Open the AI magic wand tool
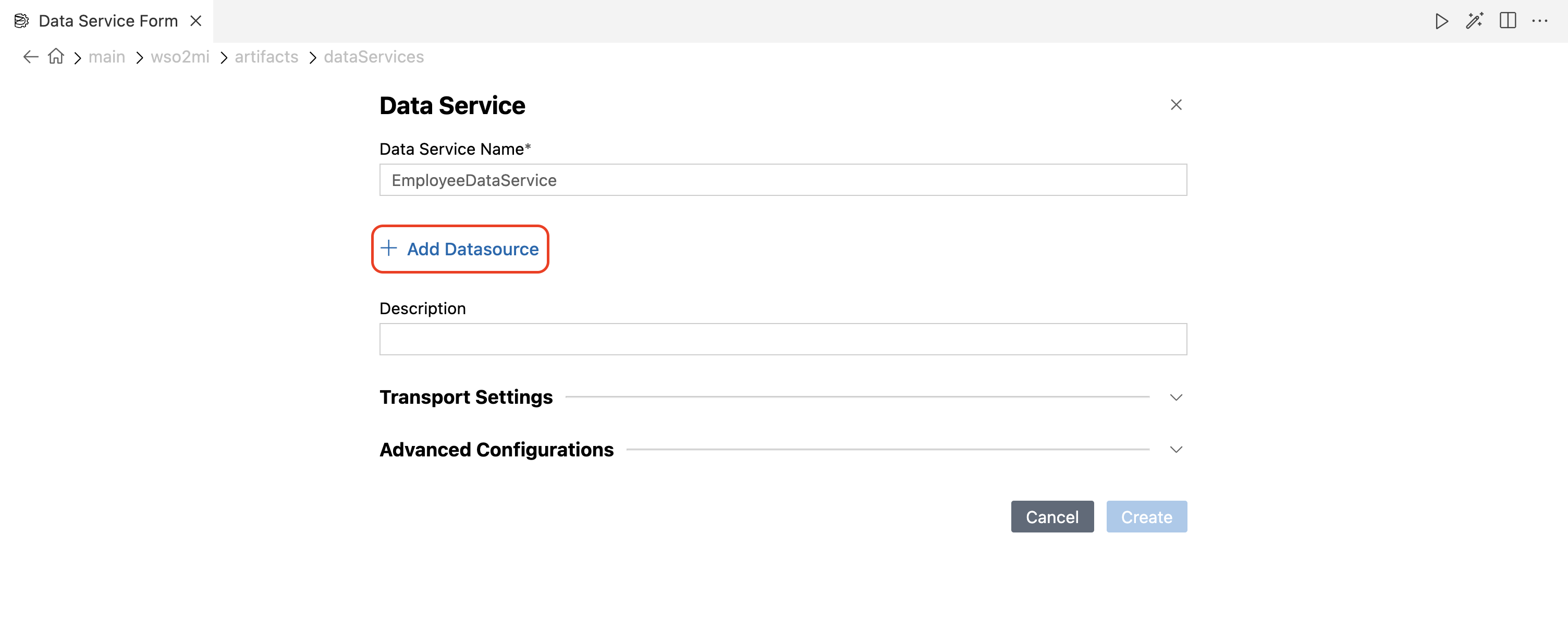The width and height of the screenshot is (1568, 620). pyautogui.click(x=1474, y=21)
